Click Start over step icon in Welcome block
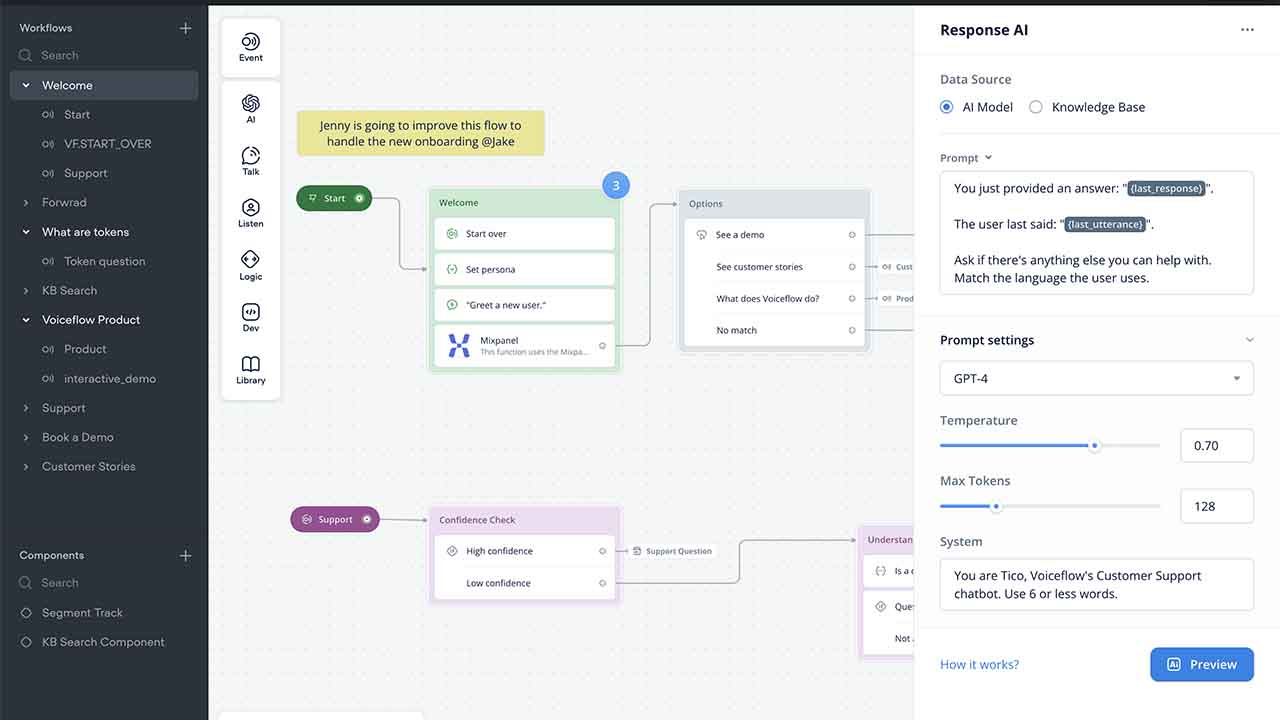Viewport: 1280px width, 720px height. tap(452, 234)
